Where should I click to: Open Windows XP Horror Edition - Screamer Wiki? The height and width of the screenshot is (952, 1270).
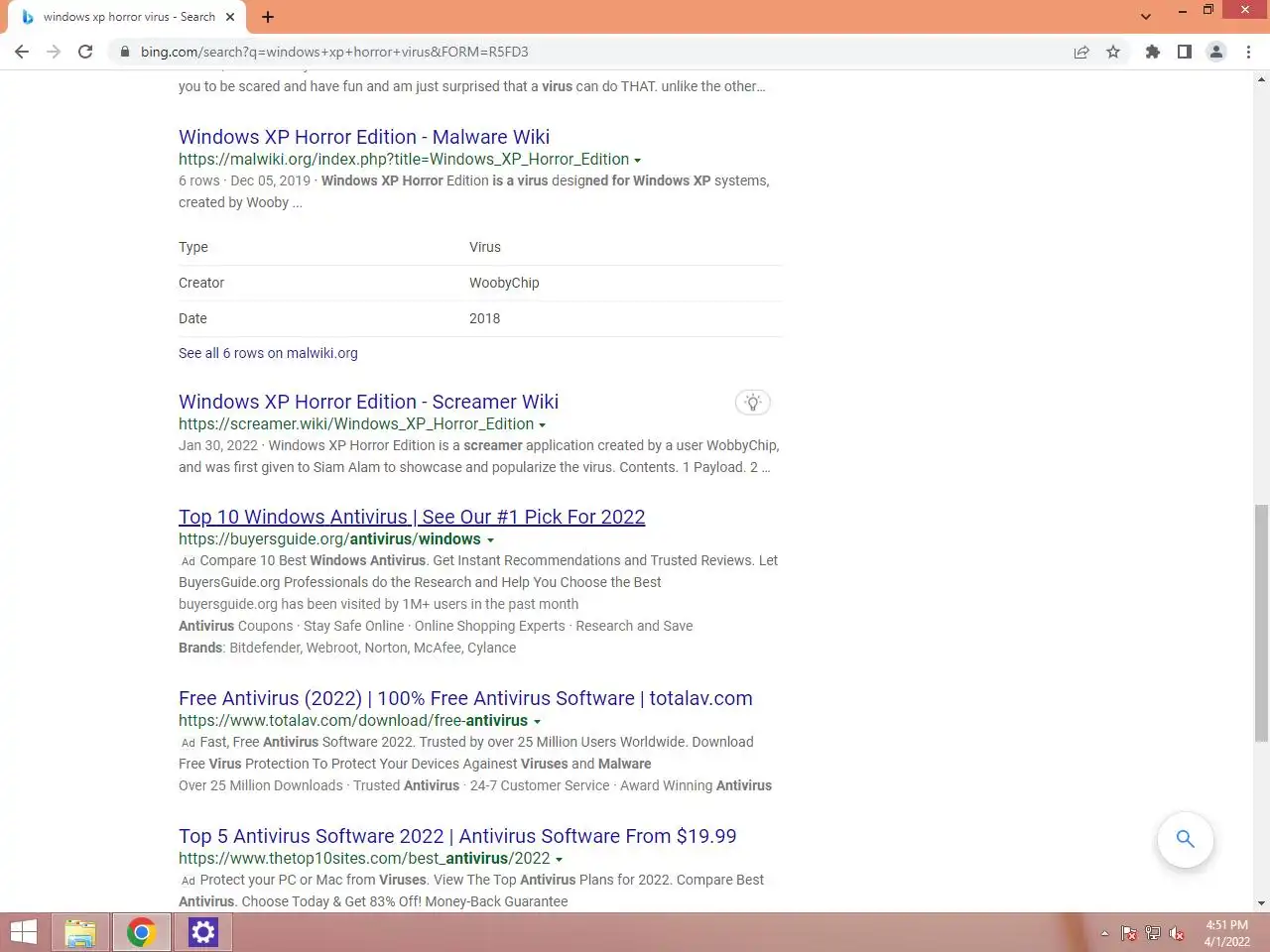[368, 402]
